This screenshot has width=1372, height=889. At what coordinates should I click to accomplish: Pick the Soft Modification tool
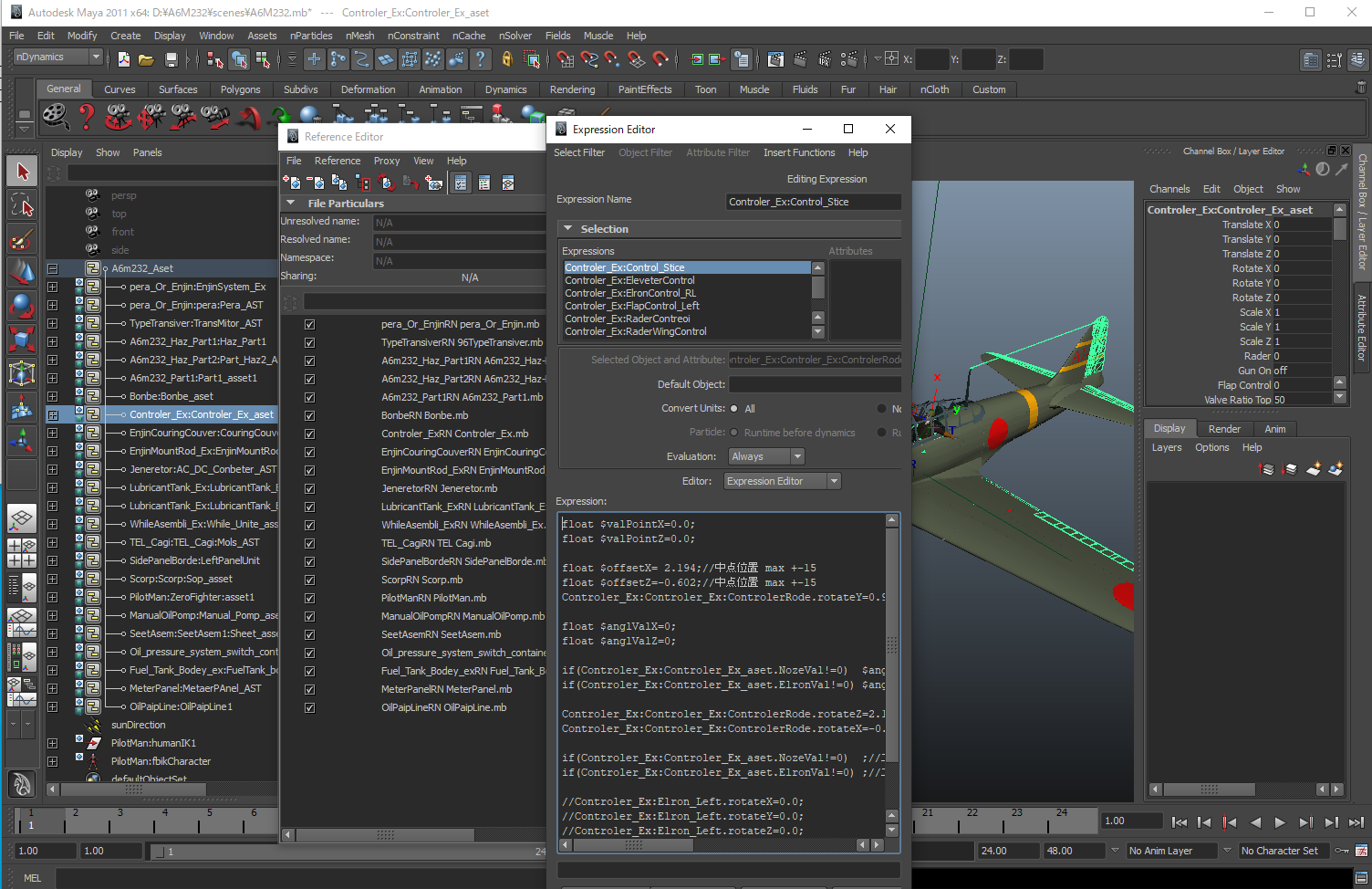22,407
